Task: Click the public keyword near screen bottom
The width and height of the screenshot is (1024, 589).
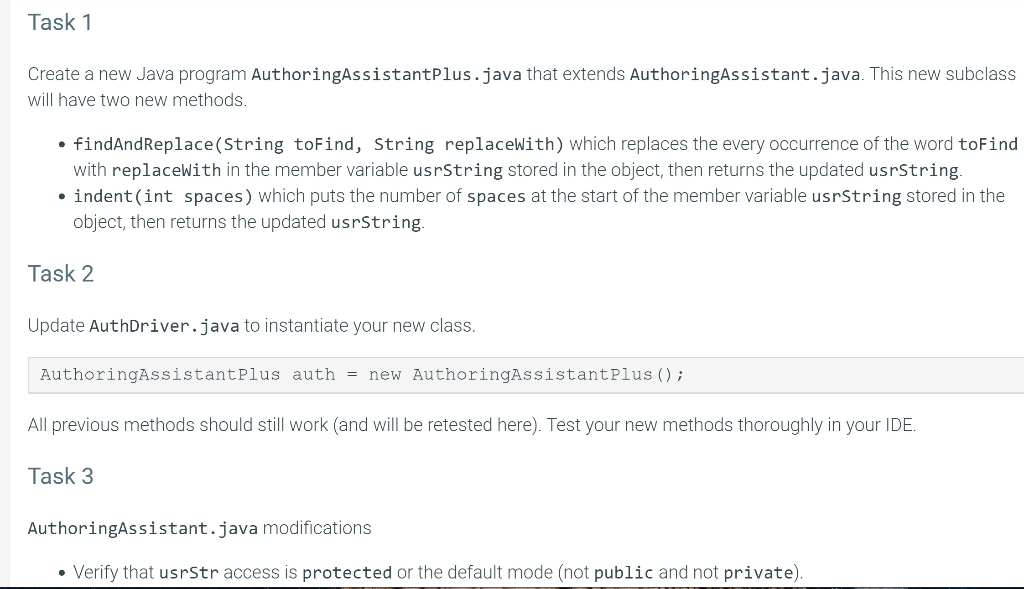Action: (622, 572)
